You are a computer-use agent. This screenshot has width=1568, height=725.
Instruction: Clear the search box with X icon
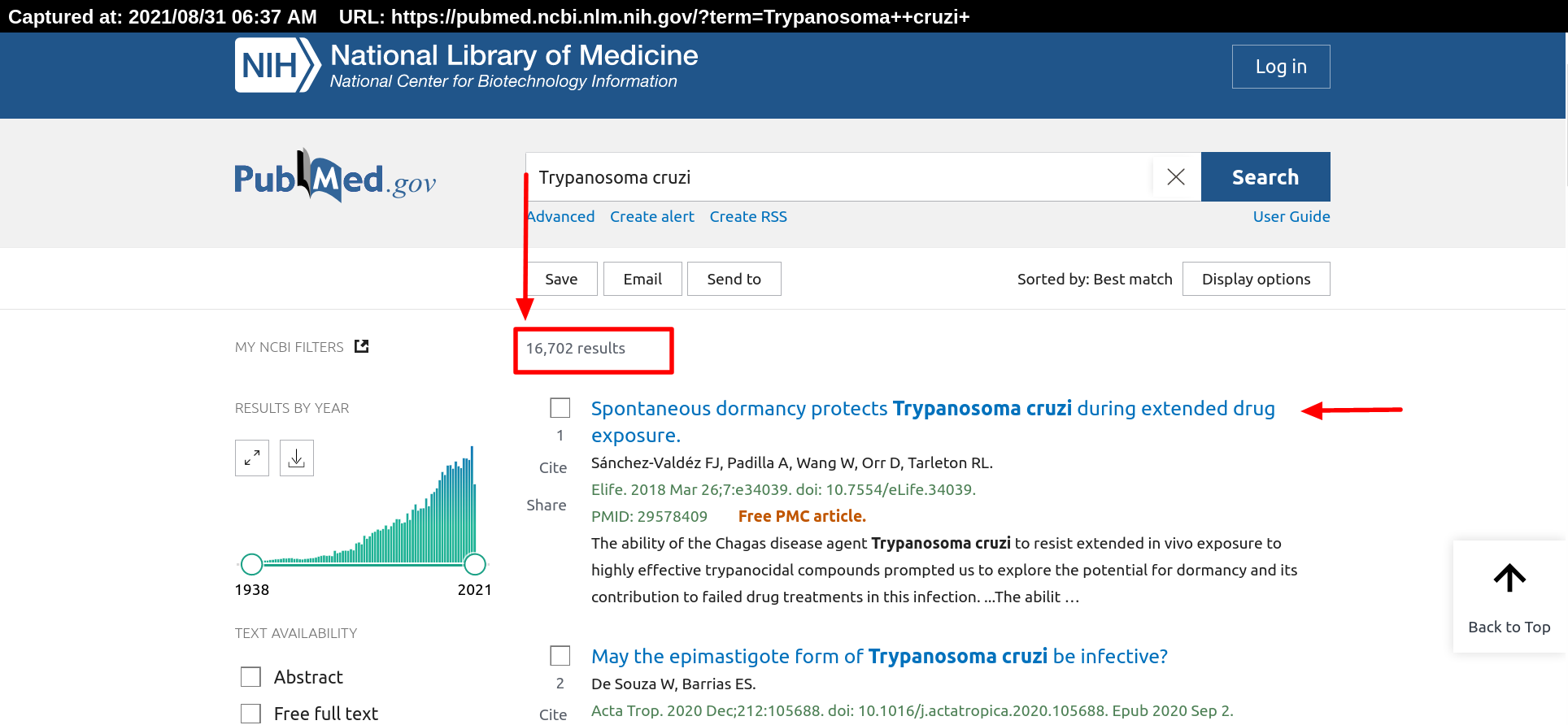pos(1176,176)
